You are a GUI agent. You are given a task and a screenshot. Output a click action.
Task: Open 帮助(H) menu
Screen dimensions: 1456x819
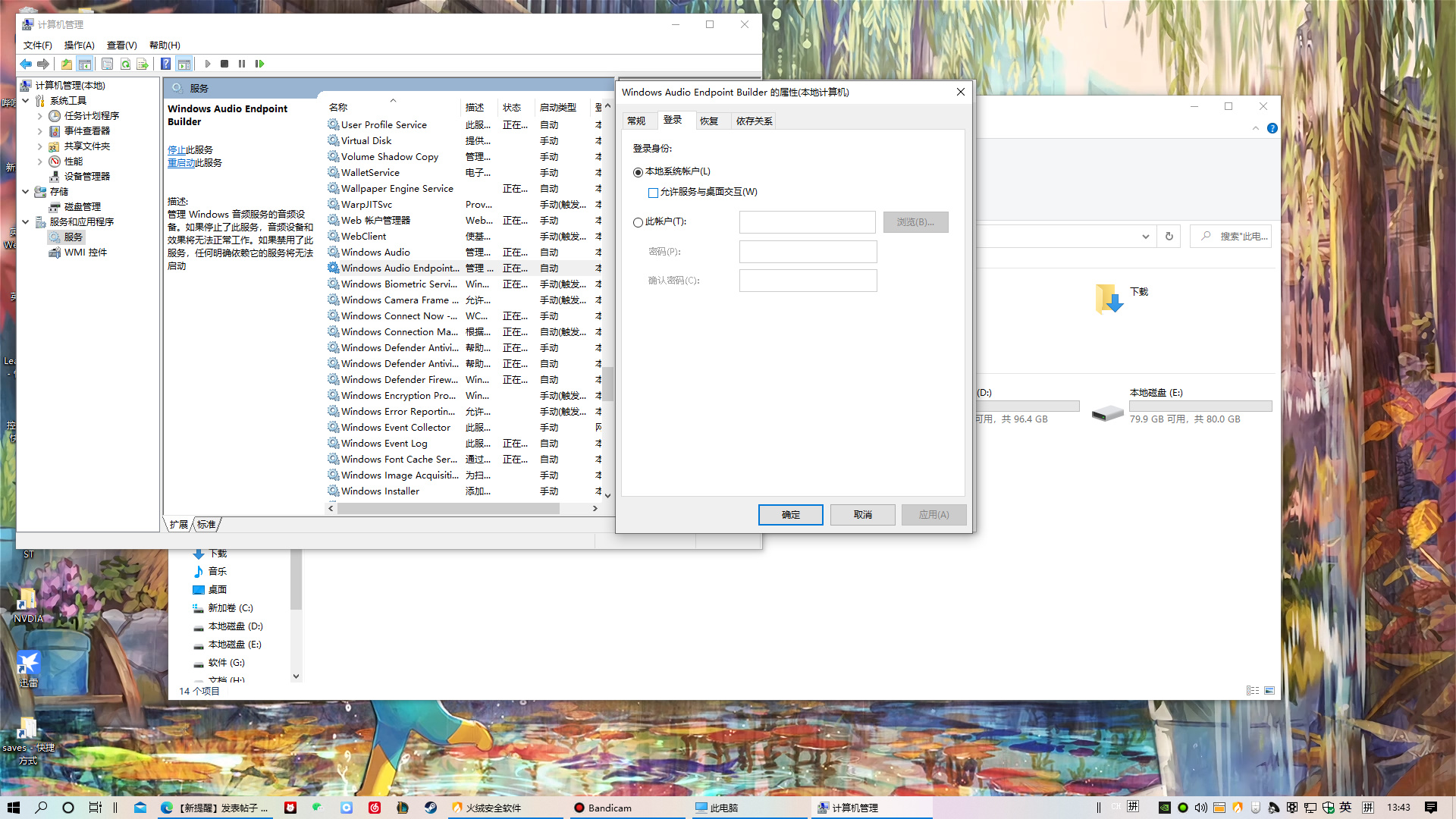pos(165,45)
